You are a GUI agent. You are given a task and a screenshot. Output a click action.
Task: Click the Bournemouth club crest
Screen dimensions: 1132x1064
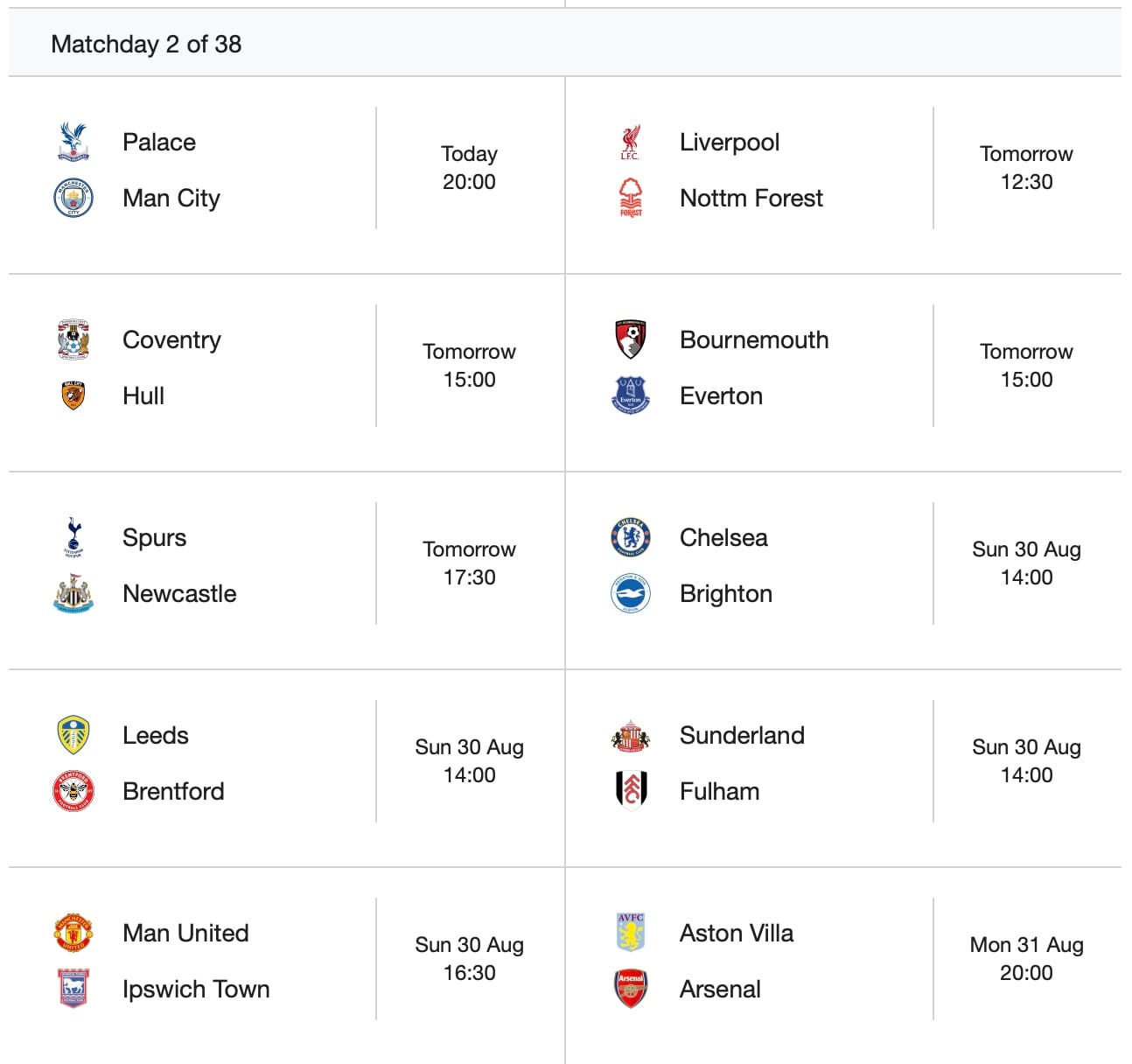tap(631, 339)
